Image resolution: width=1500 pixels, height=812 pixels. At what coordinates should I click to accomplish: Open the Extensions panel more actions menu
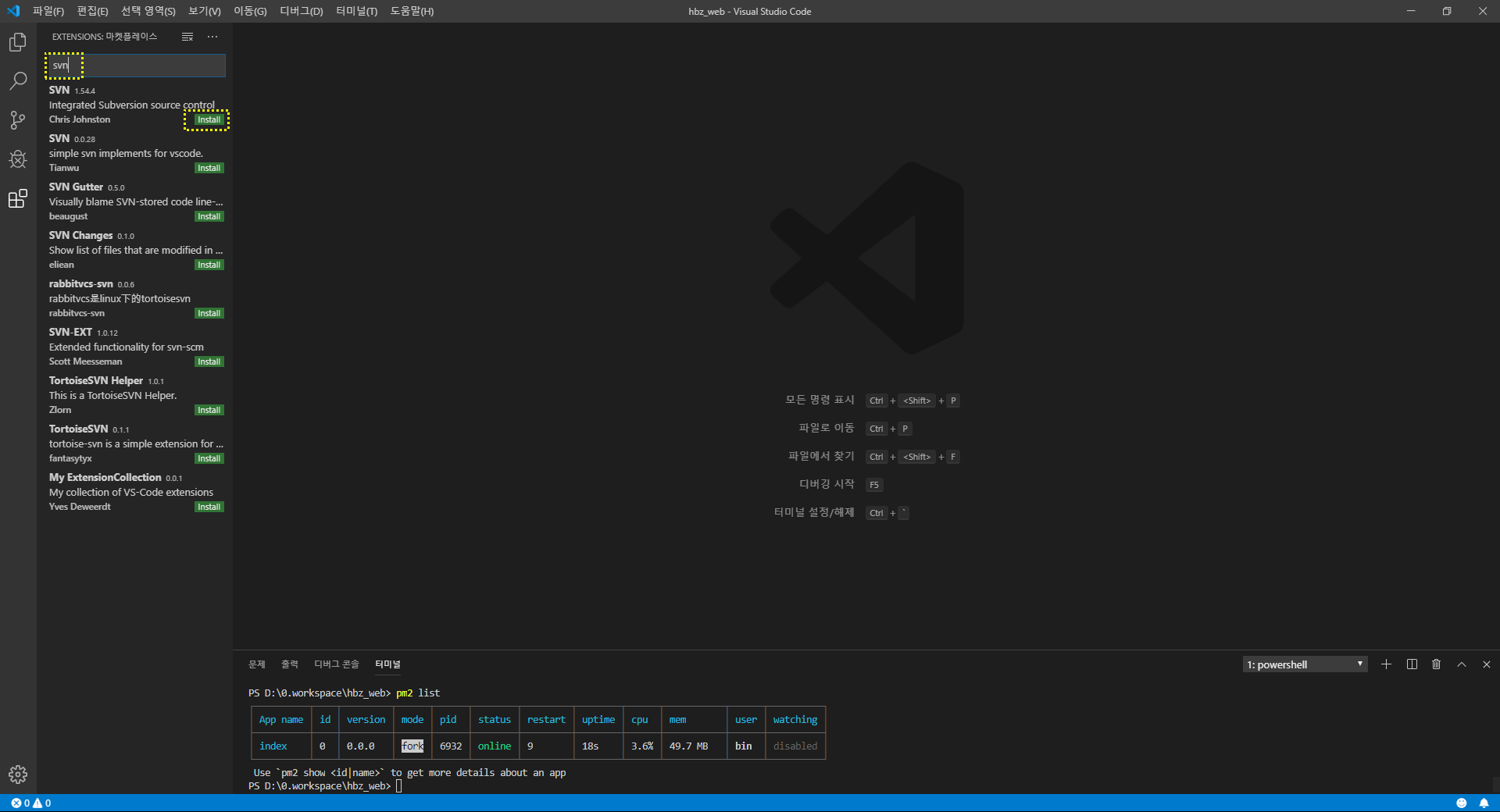coord(212,37)
